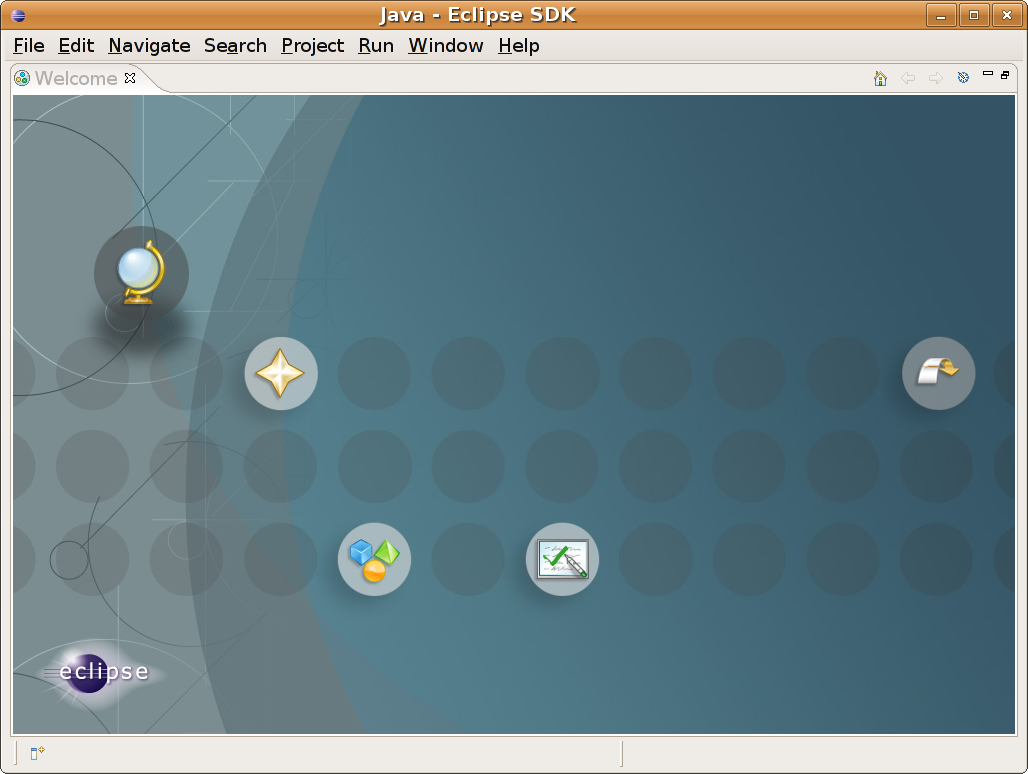This screenshot has height=774, width=1028.
Task: Click the fast view icon in status bar
Action: click(x=37, y=753)
